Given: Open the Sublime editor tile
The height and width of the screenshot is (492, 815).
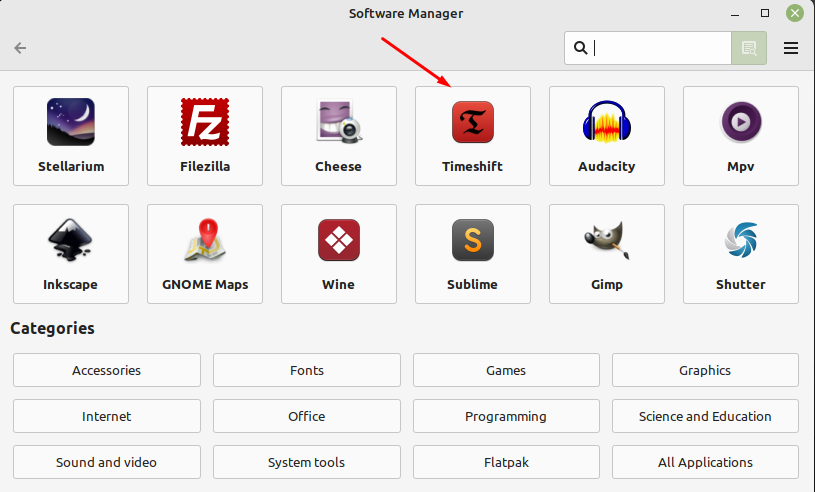Looking at the screenshot, I should [x=473, y=254].
